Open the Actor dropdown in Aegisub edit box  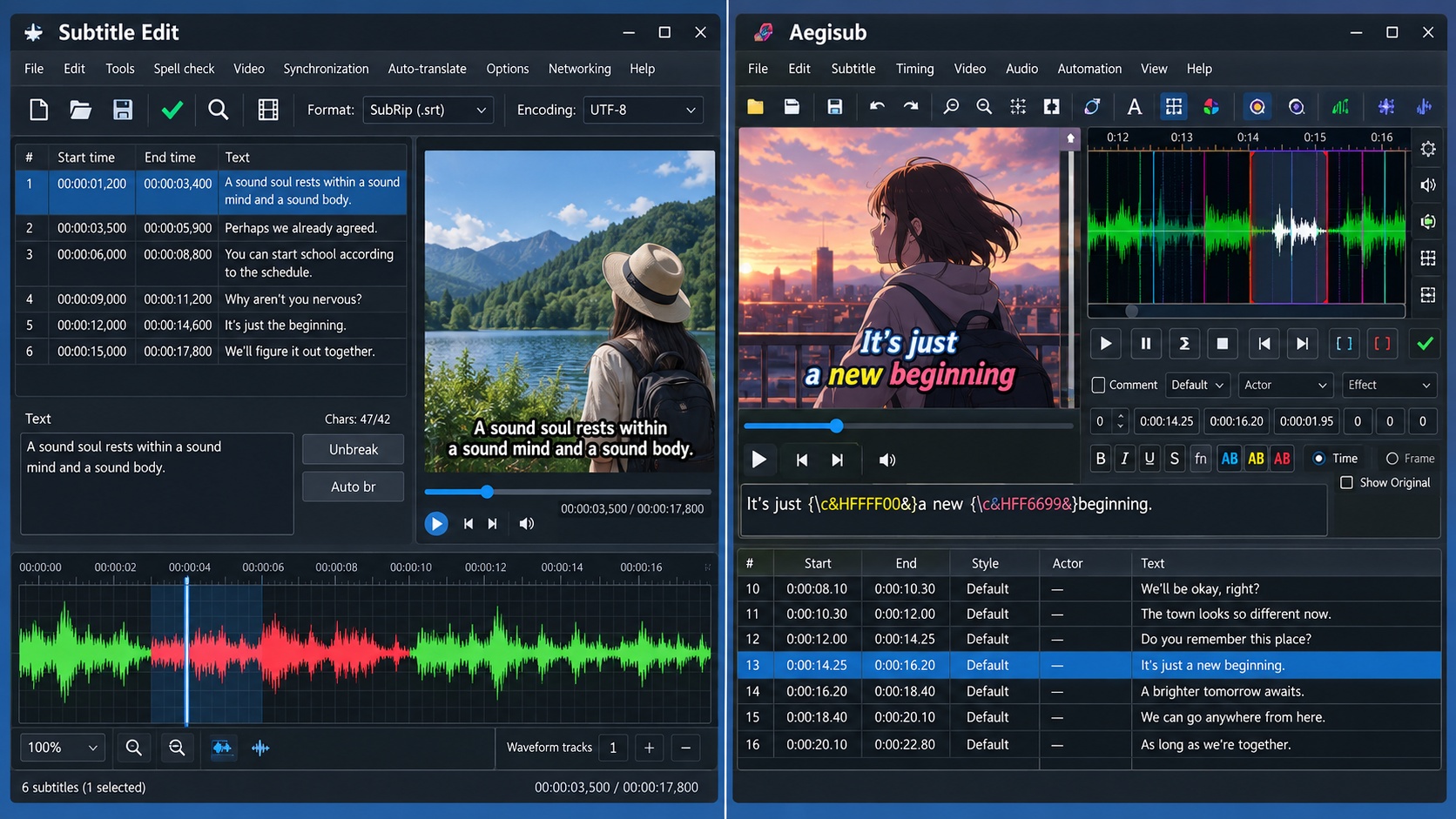coord(1285,385)
